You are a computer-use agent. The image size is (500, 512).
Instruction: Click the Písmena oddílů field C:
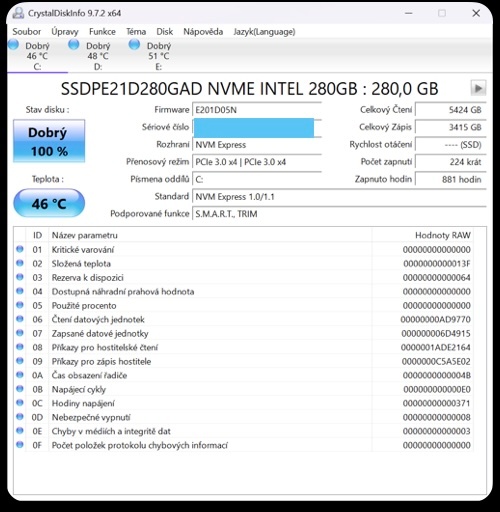point(257,179)
